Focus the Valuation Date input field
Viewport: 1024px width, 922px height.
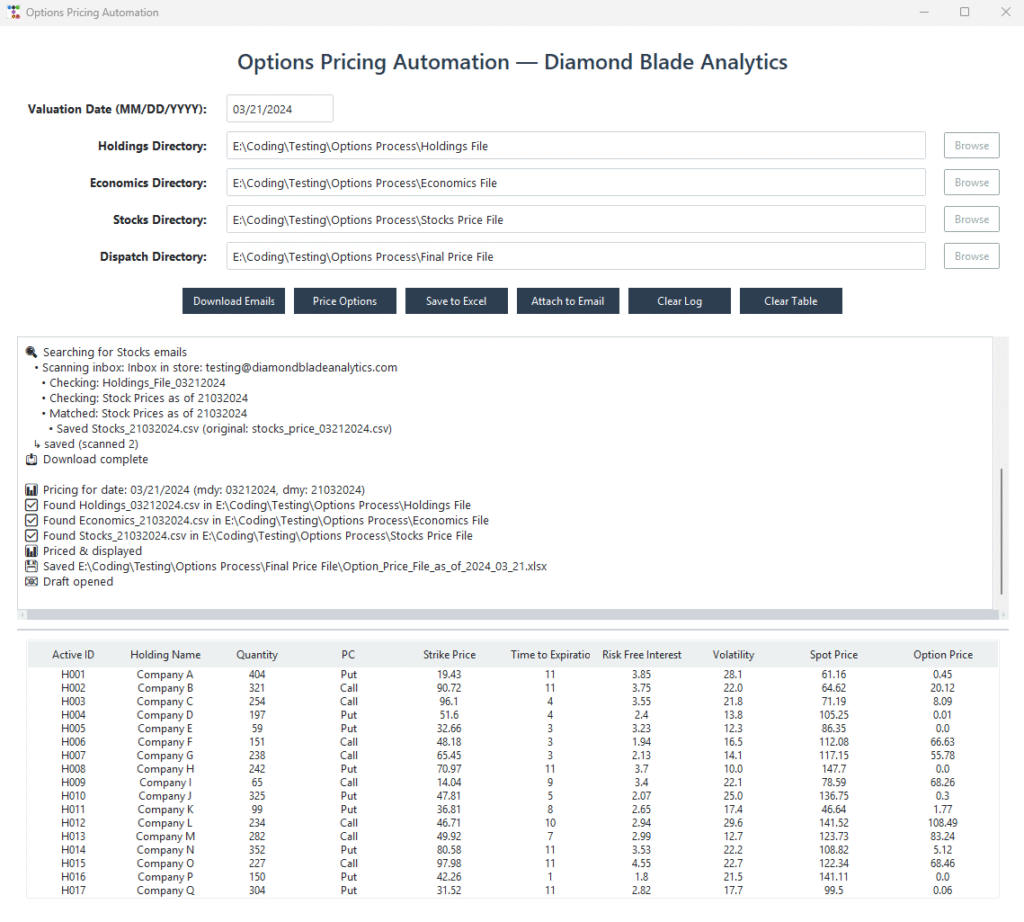[280, 109]
